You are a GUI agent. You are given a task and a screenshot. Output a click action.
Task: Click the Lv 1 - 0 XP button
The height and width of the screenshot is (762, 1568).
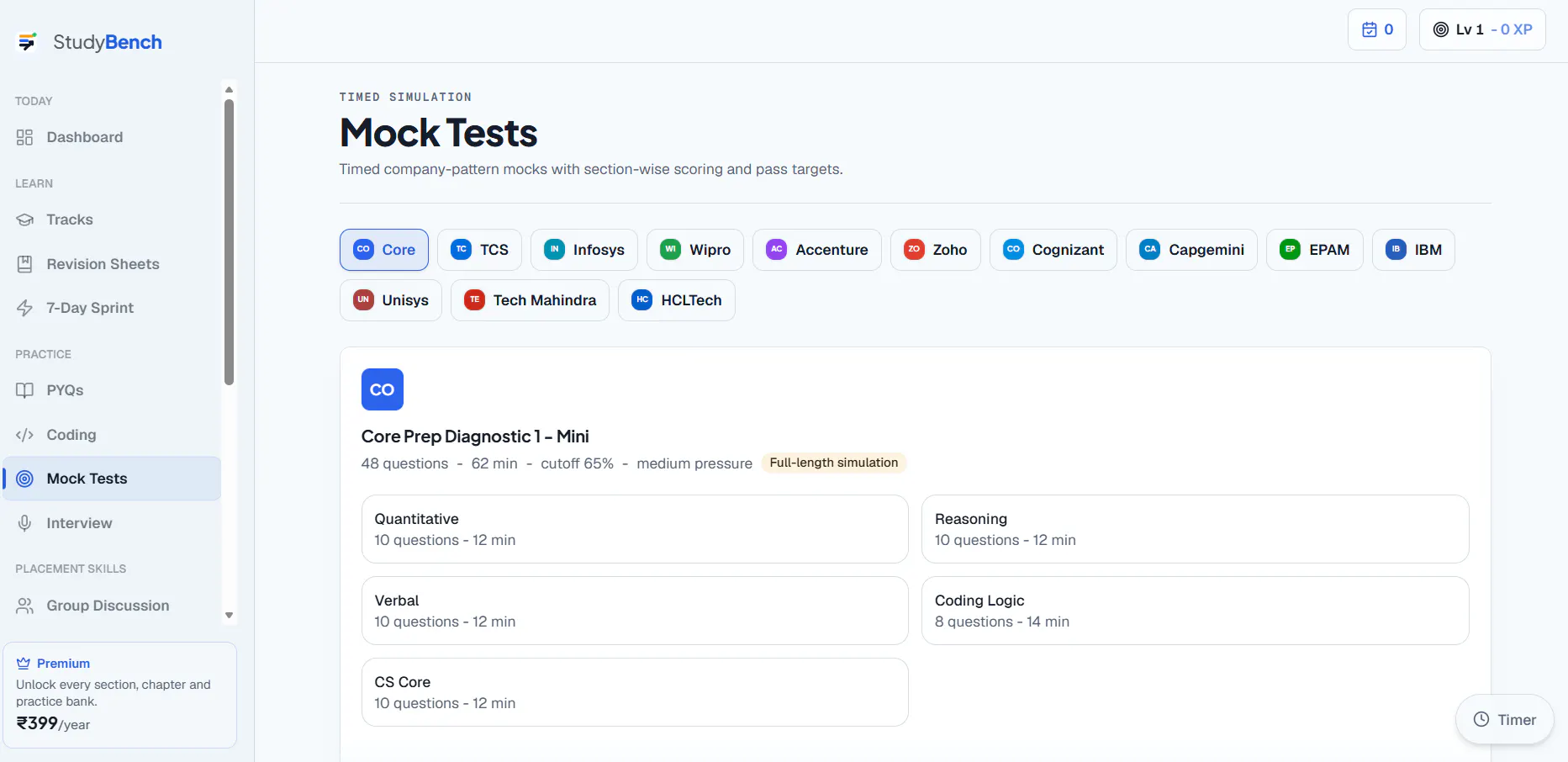pos(1482,29)
